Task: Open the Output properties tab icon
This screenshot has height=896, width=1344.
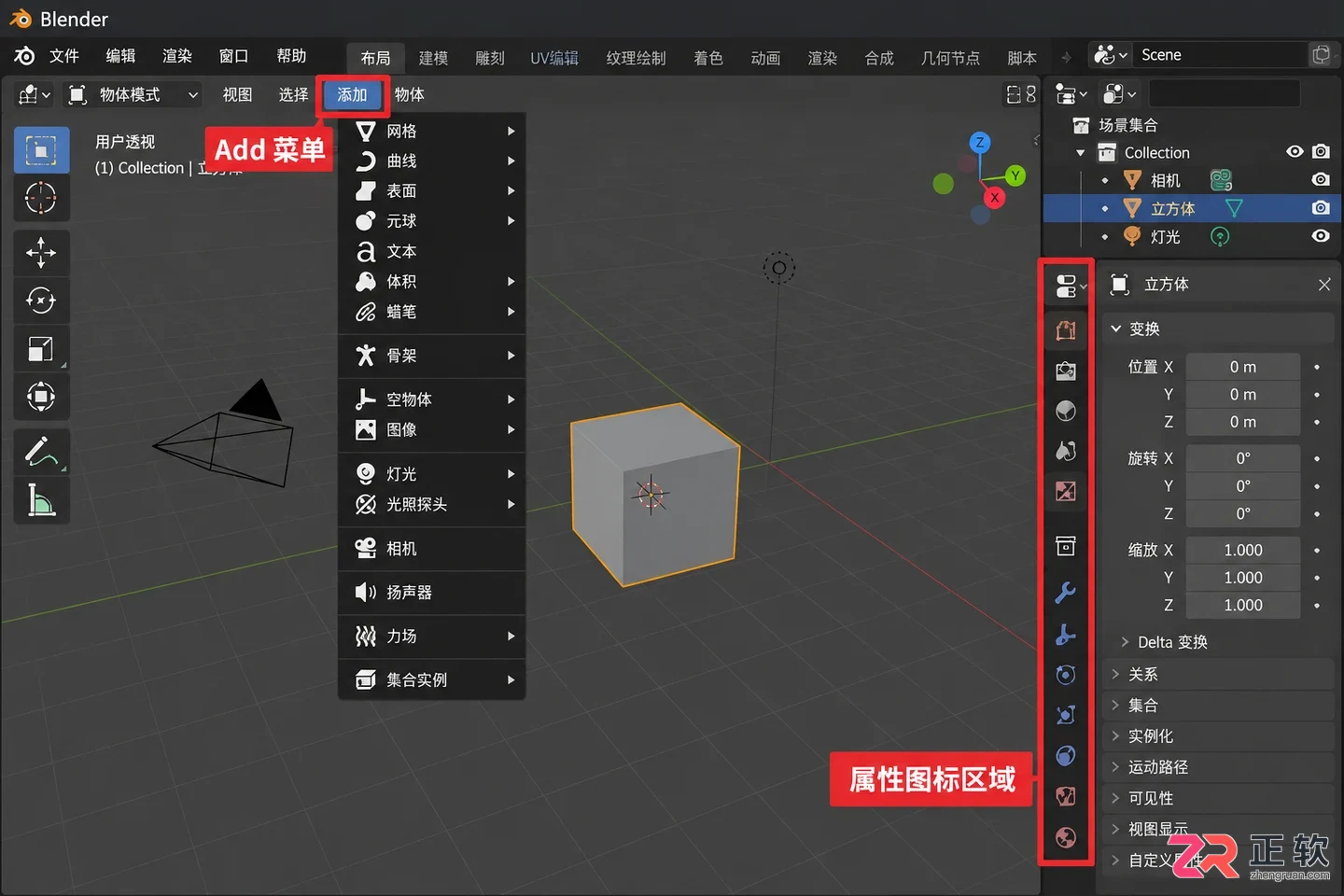Action: (x=1066, y=371)
